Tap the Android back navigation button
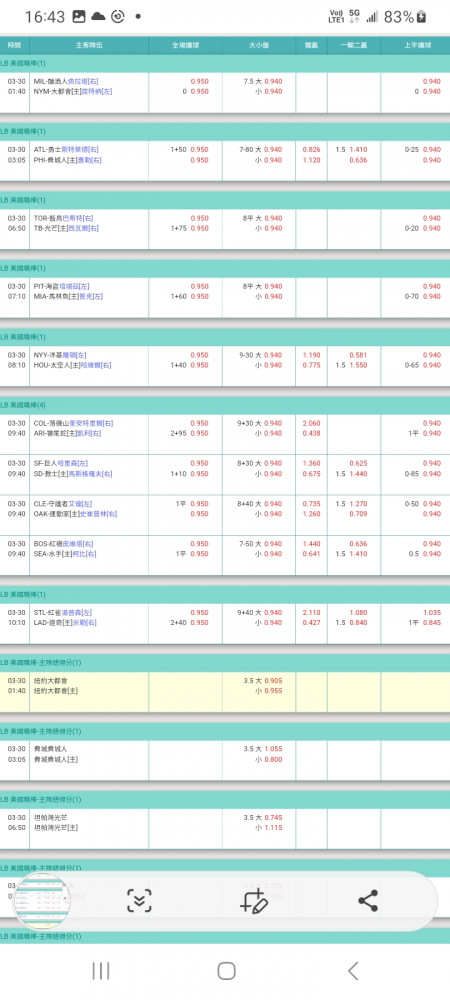450x1000 pixels. 352,971
